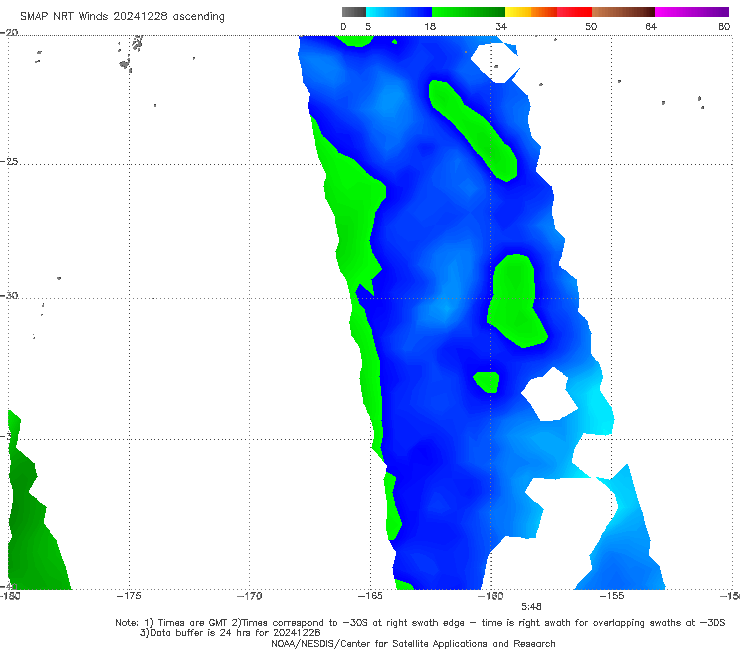Click the note line starting 'Note: 1) Times are GMT'

[420, 623]
